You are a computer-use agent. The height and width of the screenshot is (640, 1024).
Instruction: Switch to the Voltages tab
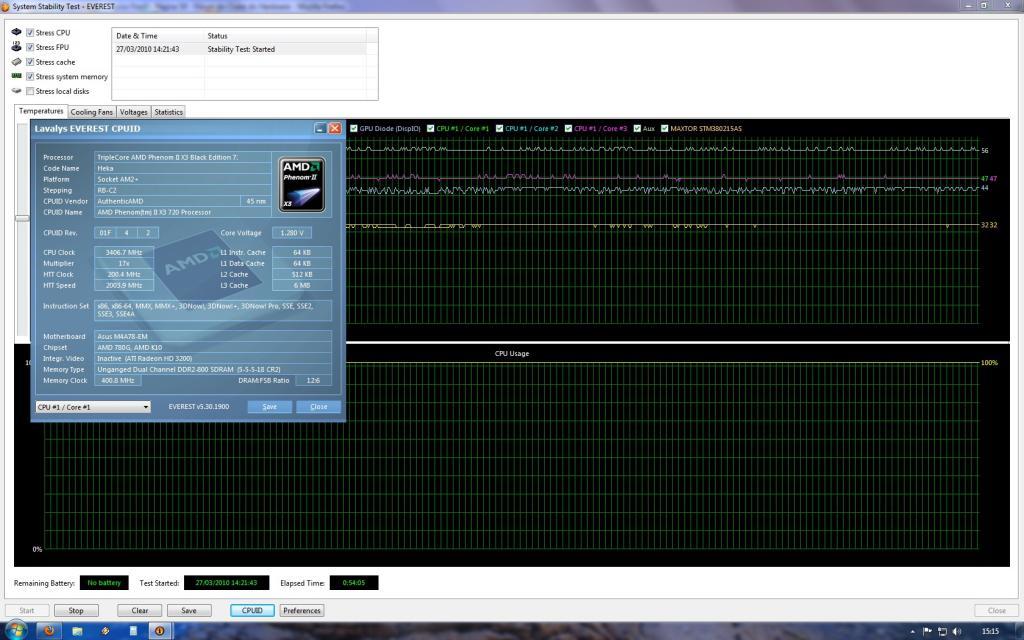(133, 112)
